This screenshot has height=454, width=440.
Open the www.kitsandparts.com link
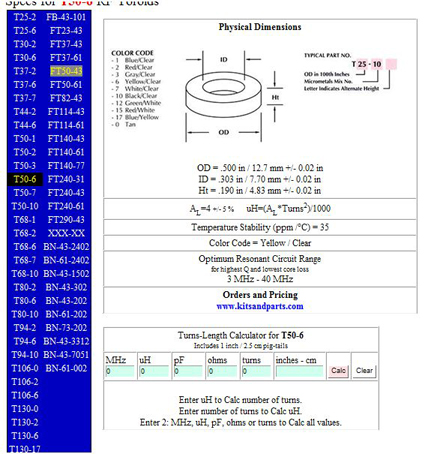point(260,306)
